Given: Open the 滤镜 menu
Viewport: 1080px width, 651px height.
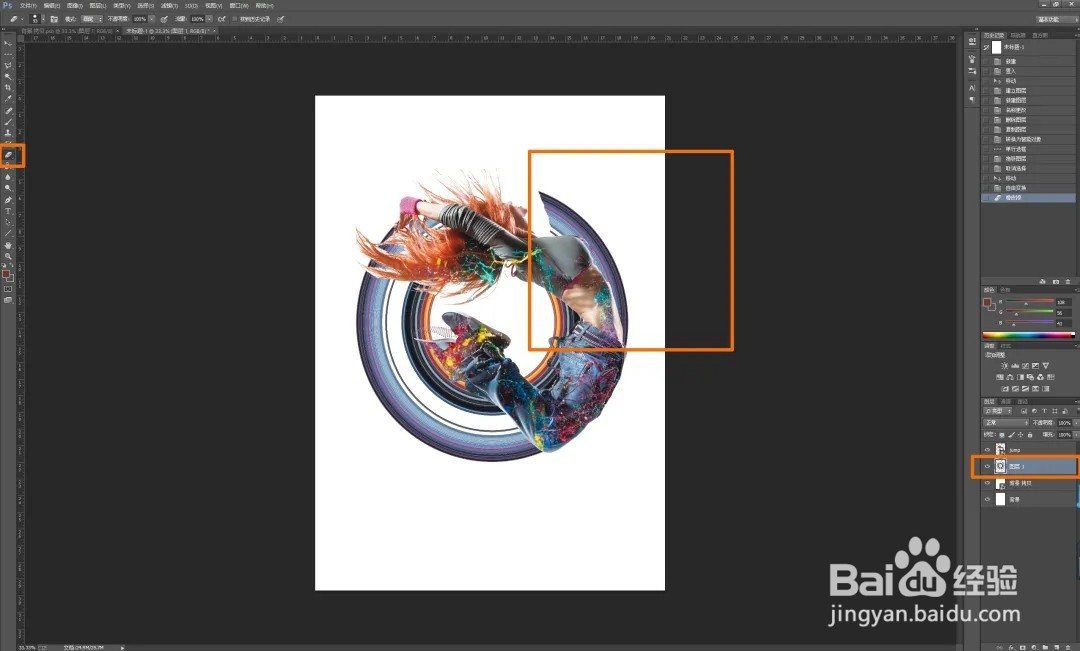Looking at the screenshot, I should pos(167,6).
